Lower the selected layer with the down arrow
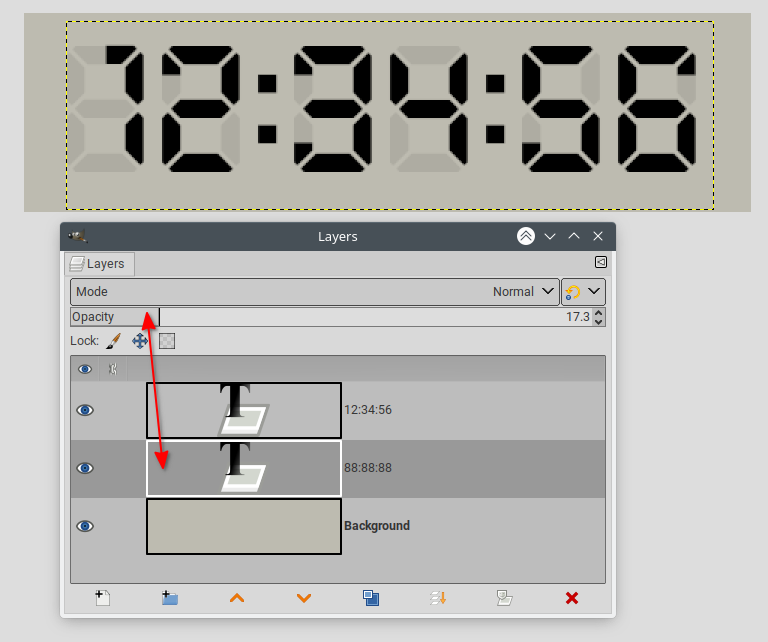 pyautogui.click(x=304, y=598)
